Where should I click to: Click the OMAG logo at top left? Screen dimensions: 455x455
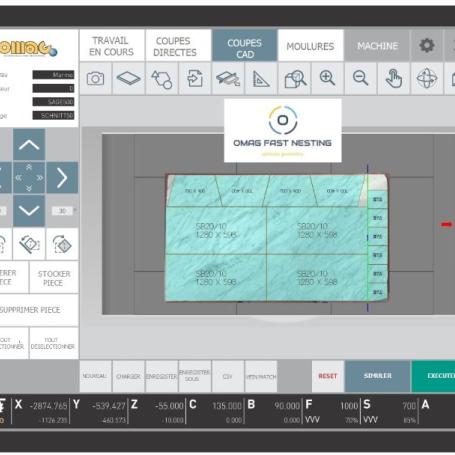28,49
